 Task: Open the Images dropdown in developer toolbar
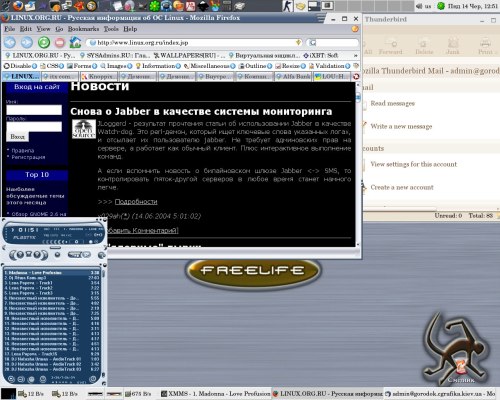[116, 66]
